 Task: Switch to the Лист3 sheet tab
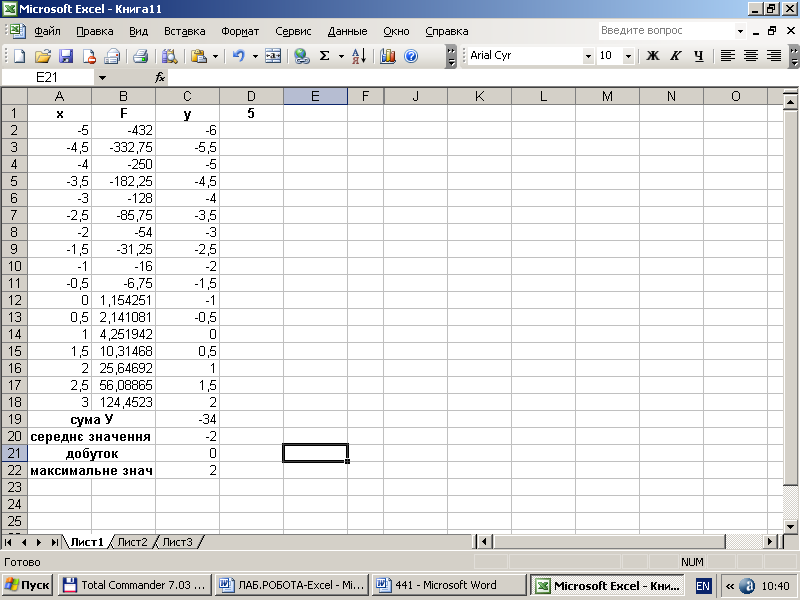177,542
